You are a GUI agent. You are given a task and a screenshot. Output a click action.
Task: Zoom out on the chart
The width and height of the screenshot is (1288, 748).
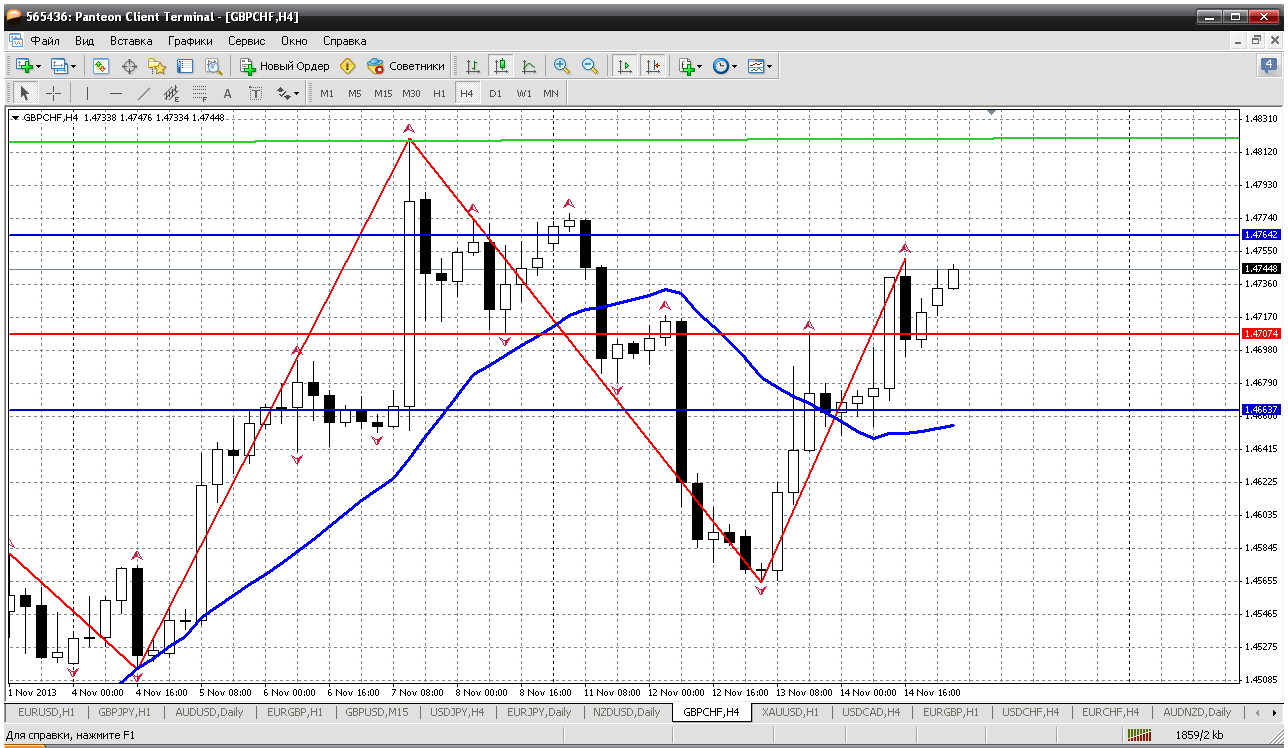[590, 66]
